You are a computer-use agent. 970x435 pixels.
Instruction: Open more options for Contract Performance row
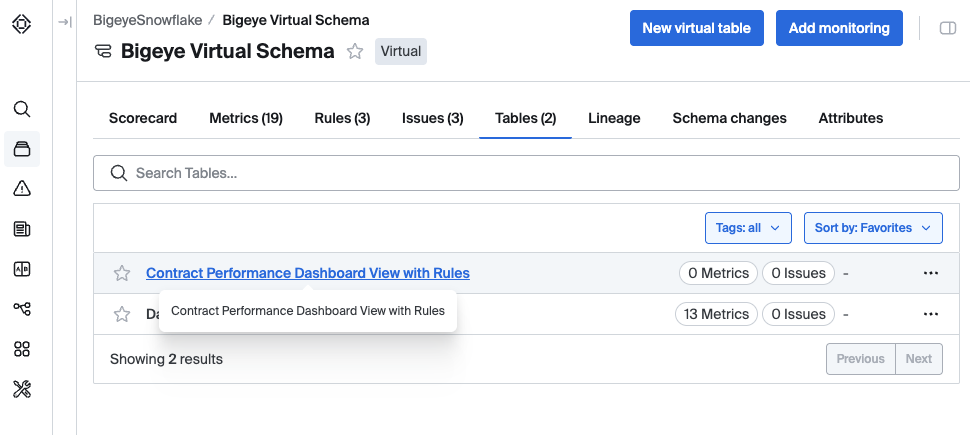tap(930, 273)
